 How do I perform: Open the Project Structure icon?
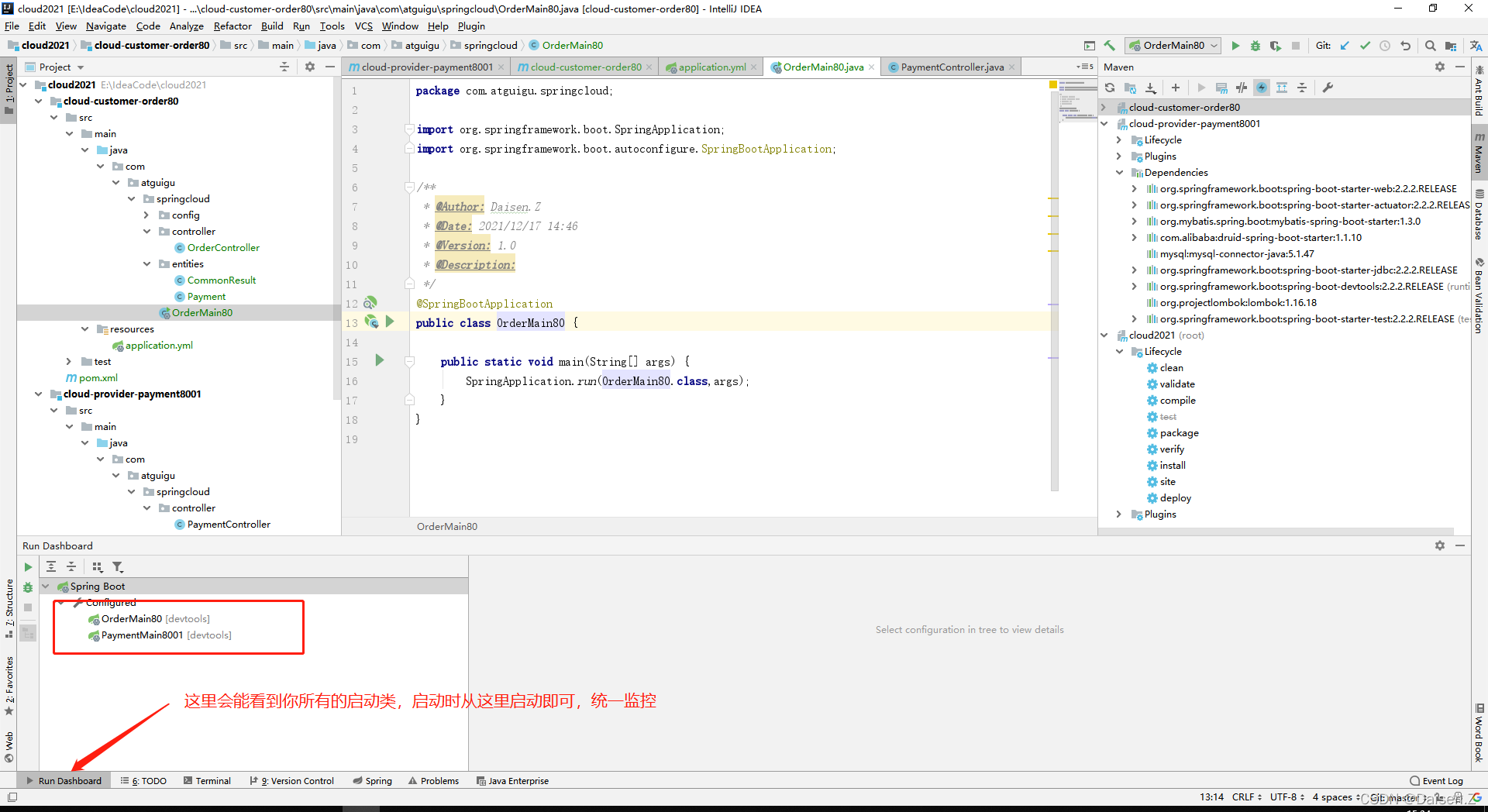click(x=1451, y=46)
